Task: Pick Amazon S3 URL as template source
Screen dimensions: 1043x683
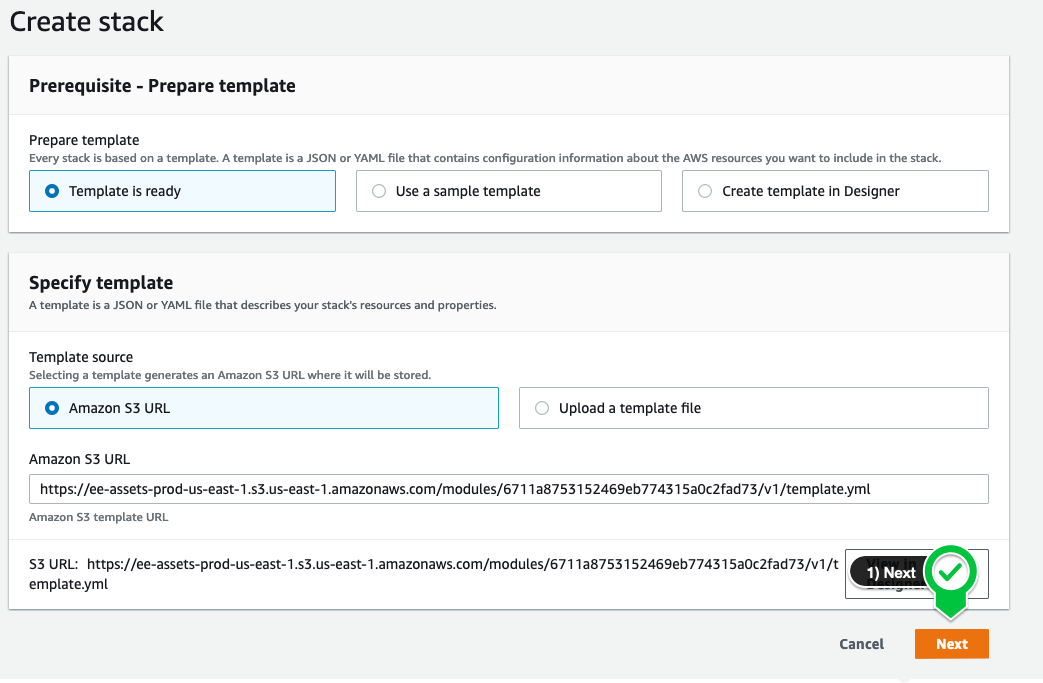Action: click(263, 408)
